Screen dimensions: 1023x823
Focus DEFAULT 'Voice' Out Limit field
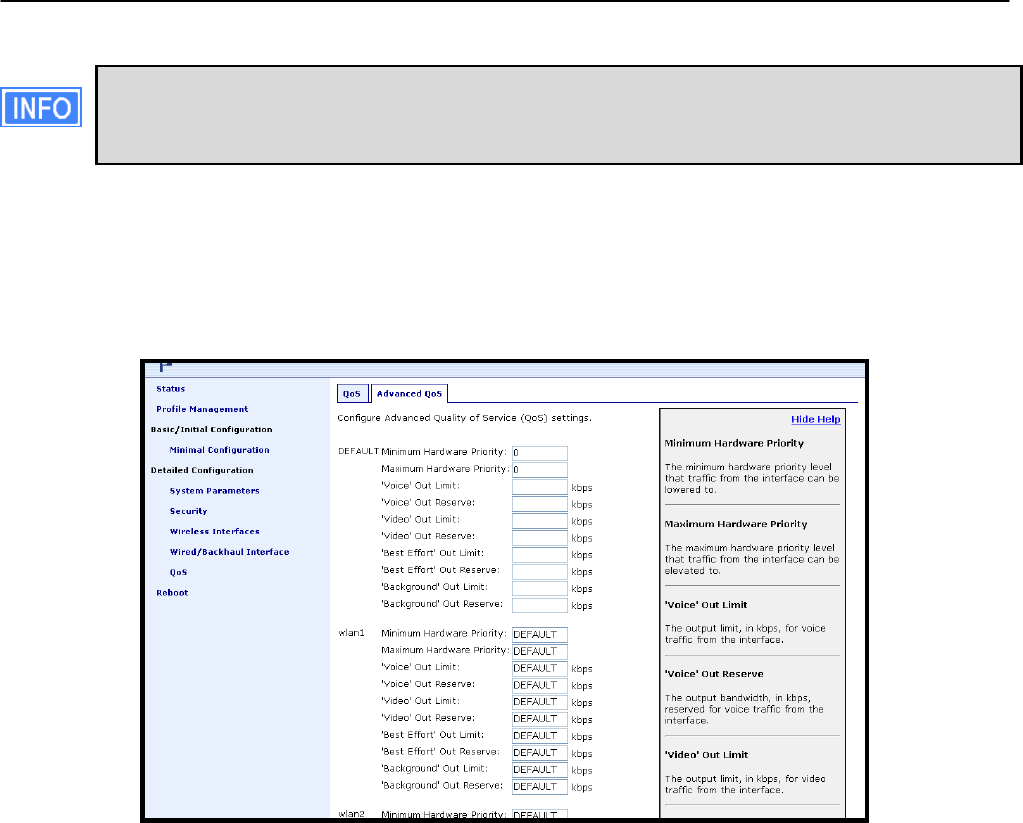coord(540,487)
